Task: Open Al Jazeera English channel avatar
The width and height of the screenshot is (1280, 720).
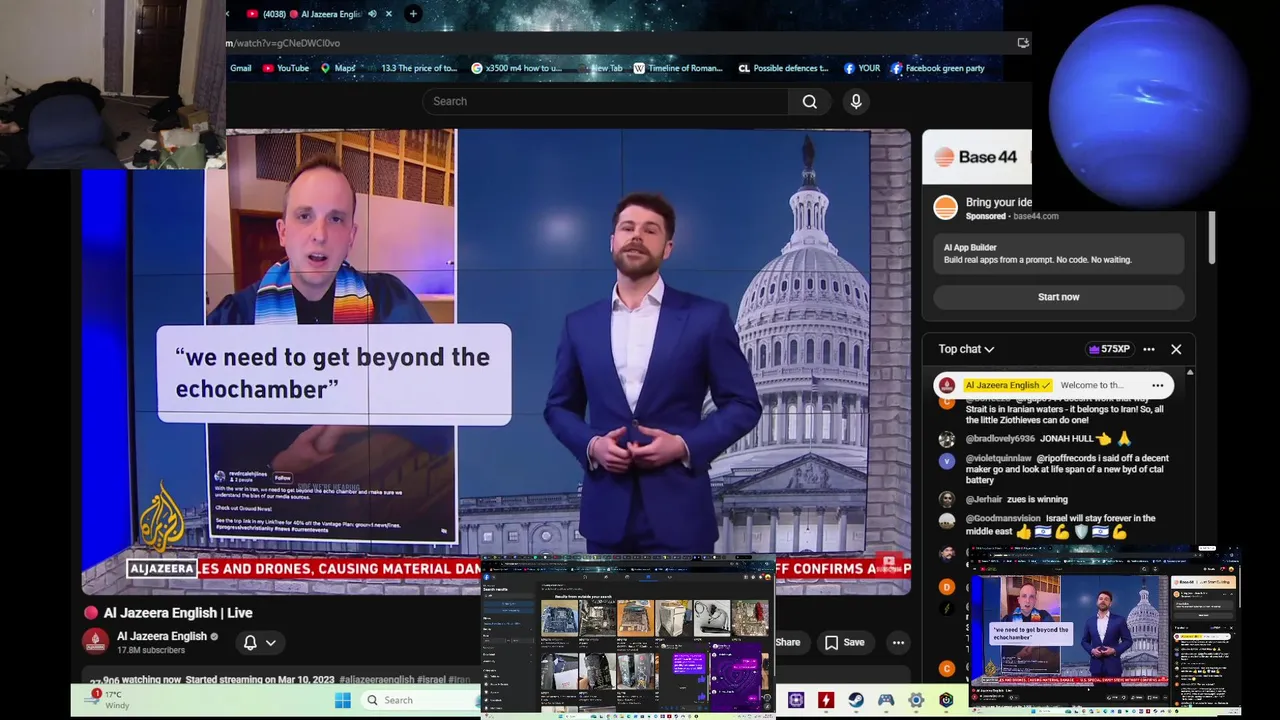Action: coord(96,641)
